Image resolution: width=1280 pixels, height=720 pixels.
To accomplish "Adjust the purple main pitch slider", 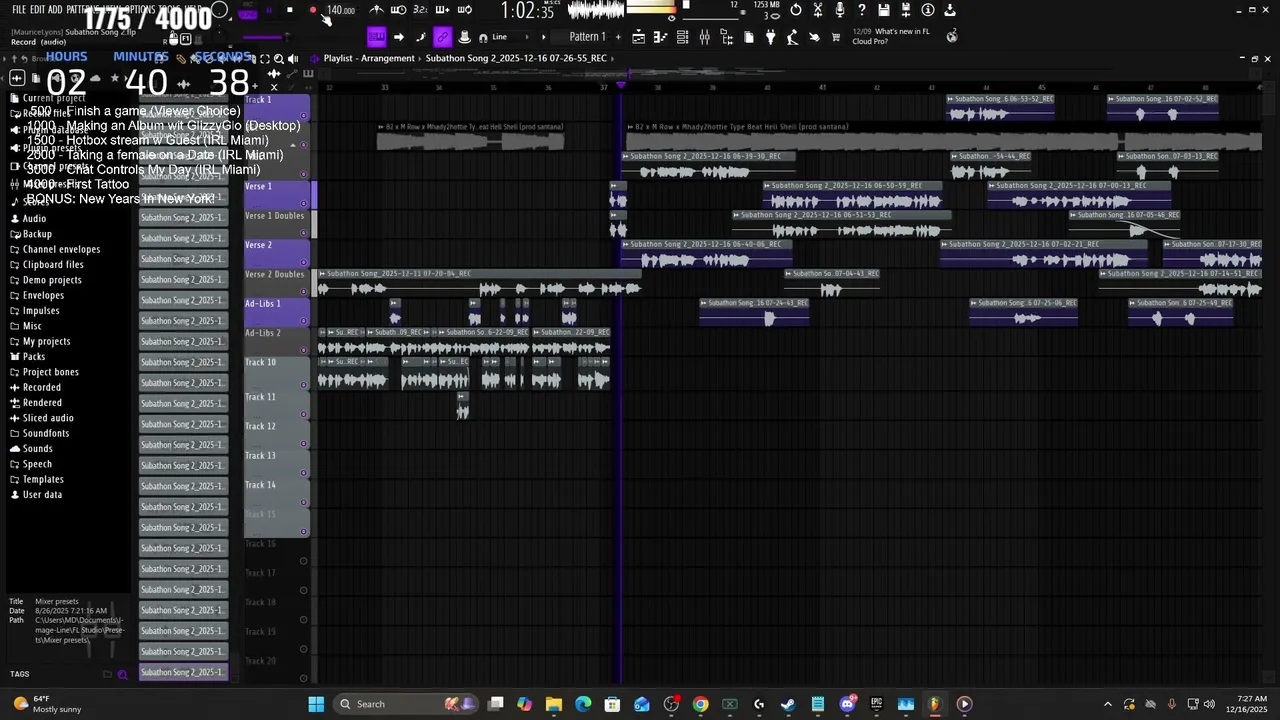I will 265,37.
